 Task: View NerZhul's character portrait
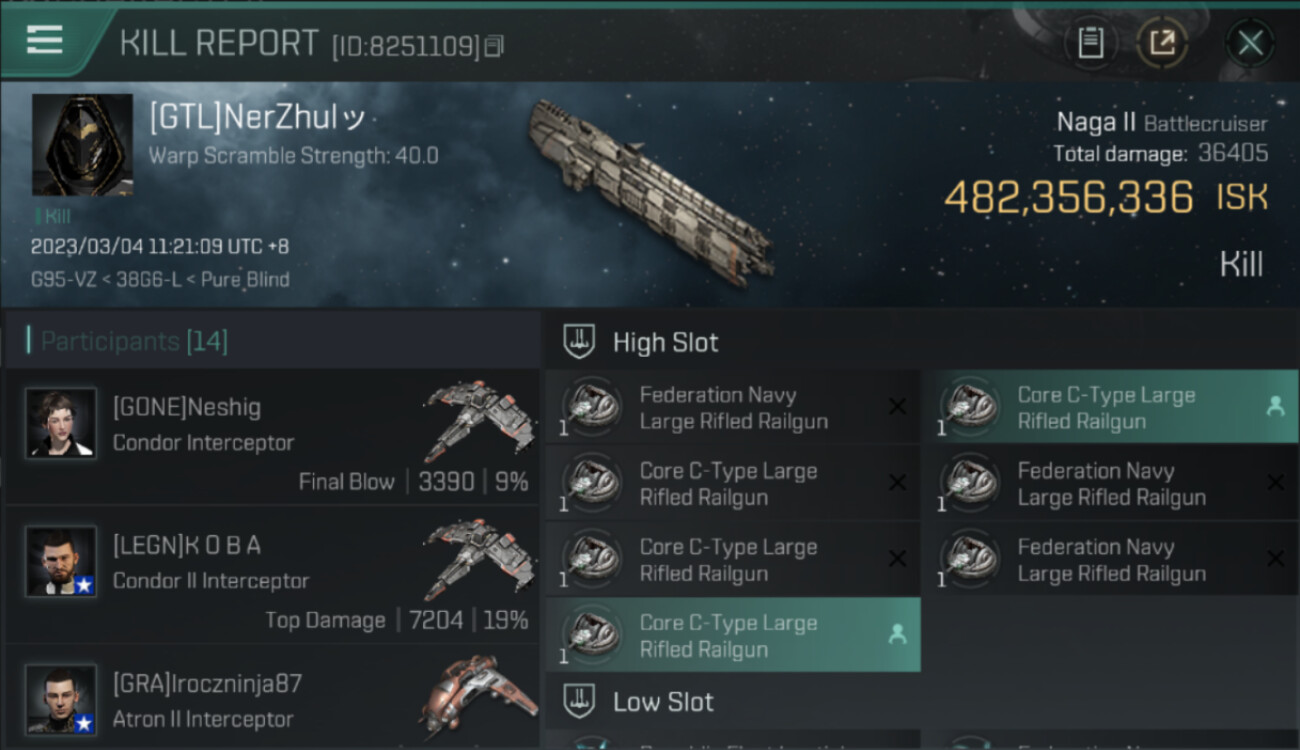coord(82,145)
